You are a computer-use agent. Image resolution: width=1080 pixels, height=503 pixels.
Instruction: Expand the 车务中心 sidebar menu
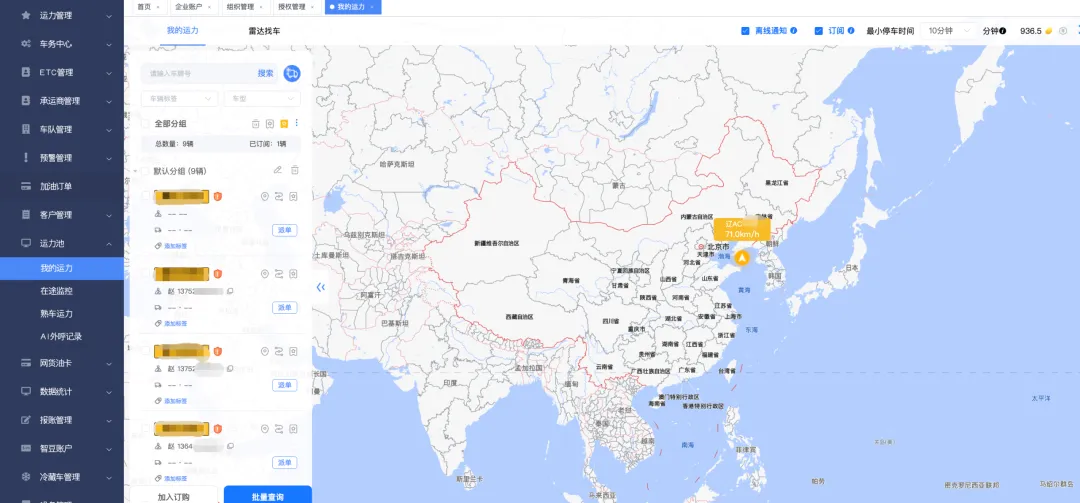pos(62,43)
